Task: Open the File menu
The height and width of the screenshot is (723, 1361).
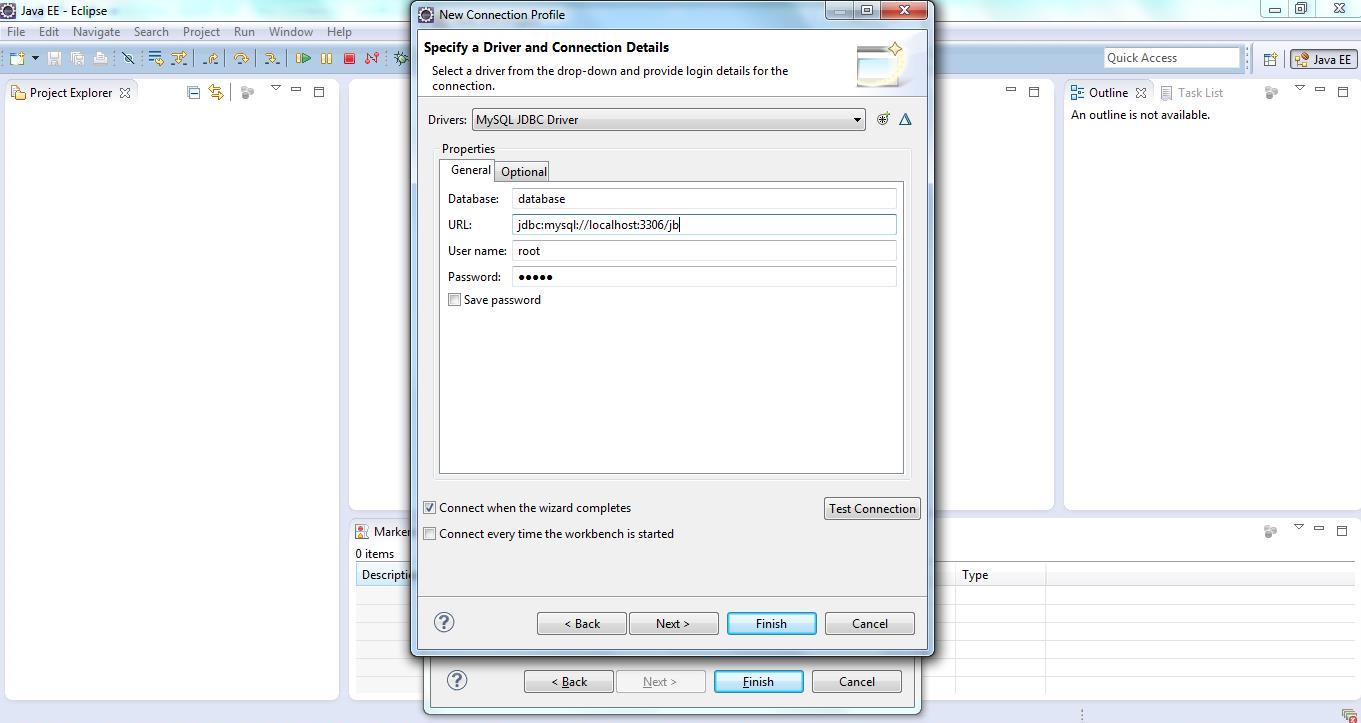Action: point(16,31)
